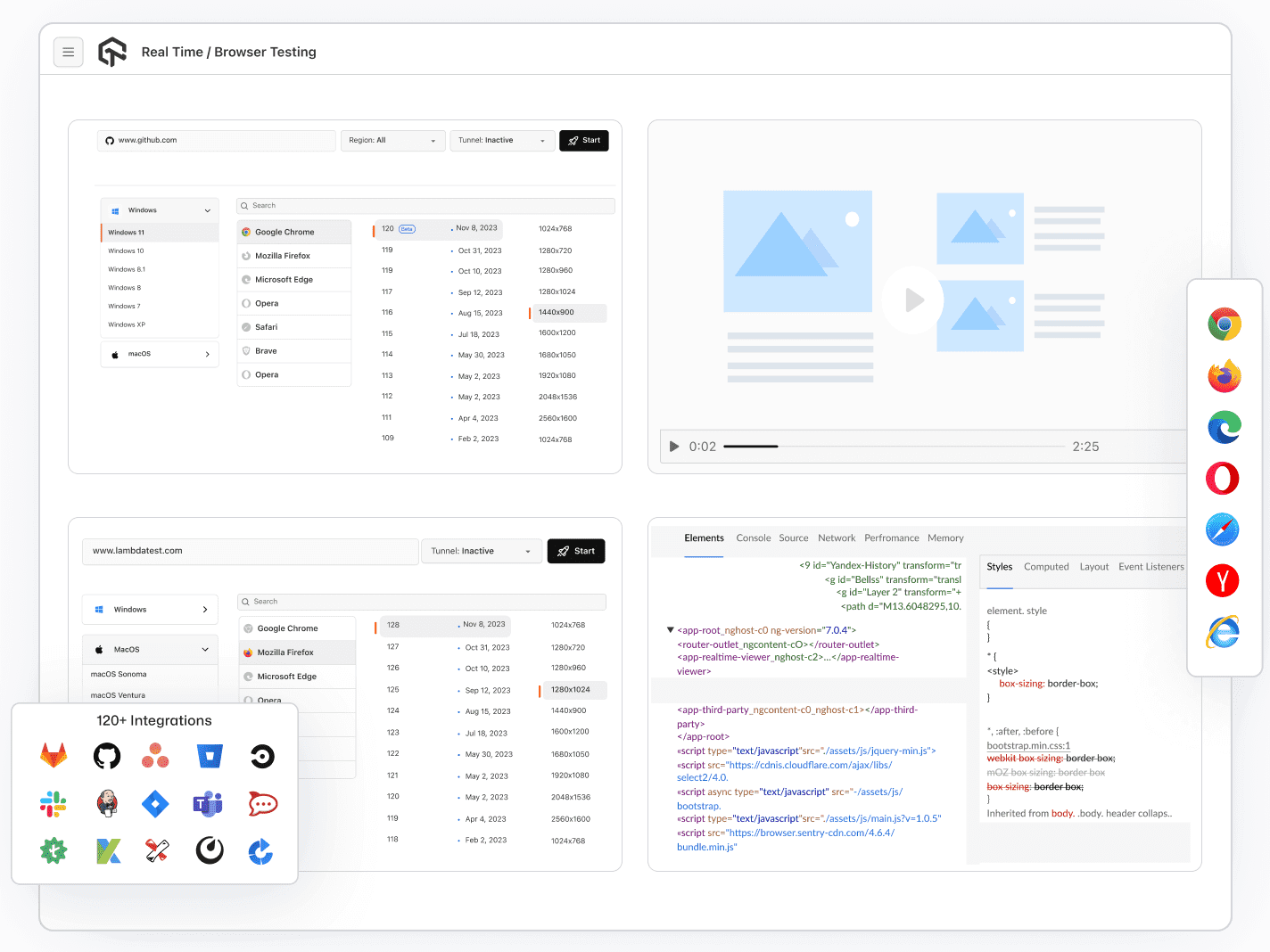Click the www.github.com URL field
1270x952 pixels.
click(216, 141)
